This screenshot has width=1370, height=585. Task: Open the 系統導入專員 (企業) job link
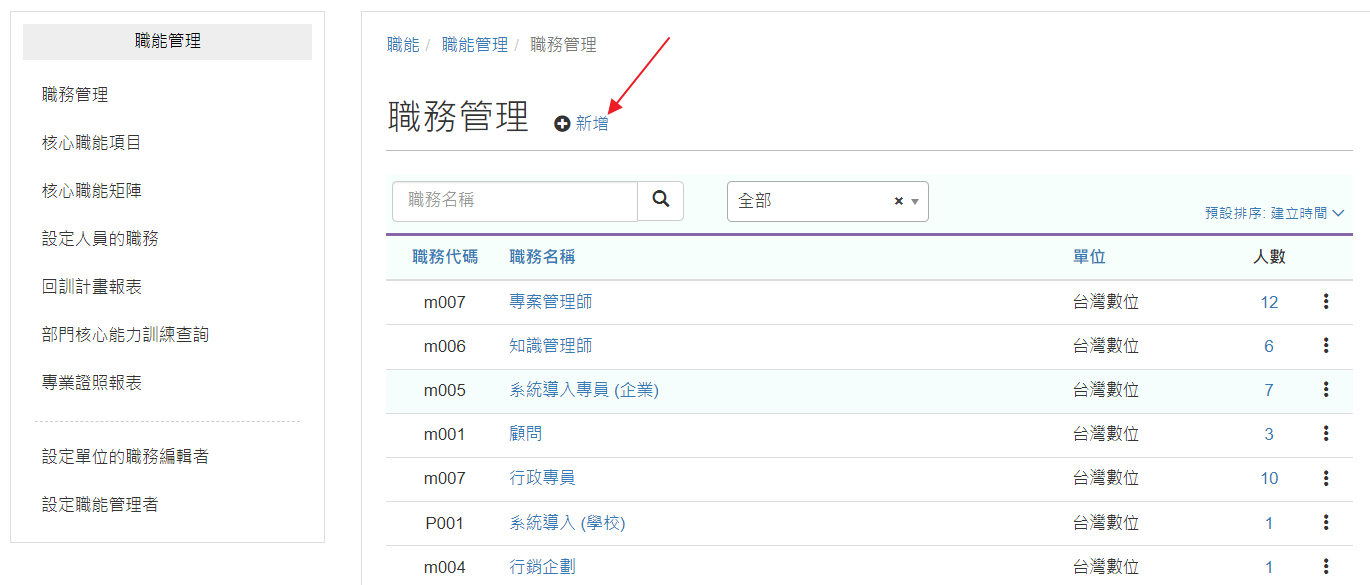pyautogui.click(x=584, y=390)
